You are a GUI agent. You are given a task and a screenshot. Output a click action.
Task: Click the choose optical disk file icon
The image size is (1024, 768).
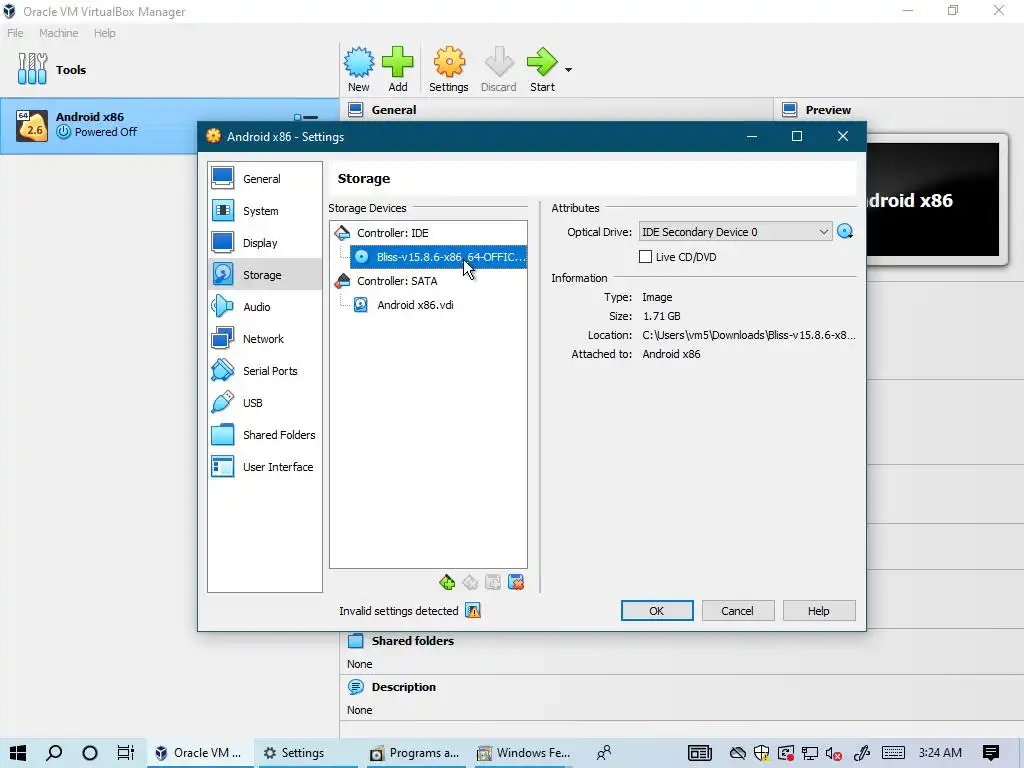click(845, 232)
